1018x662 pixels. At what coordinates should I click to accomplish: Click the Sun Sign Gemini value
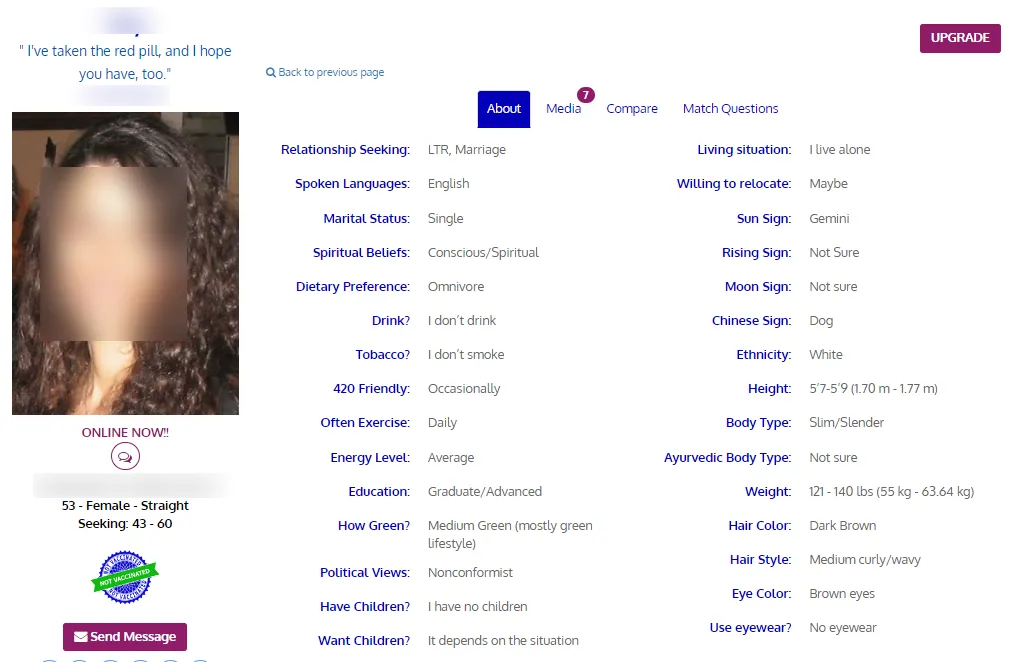point(829,219)
